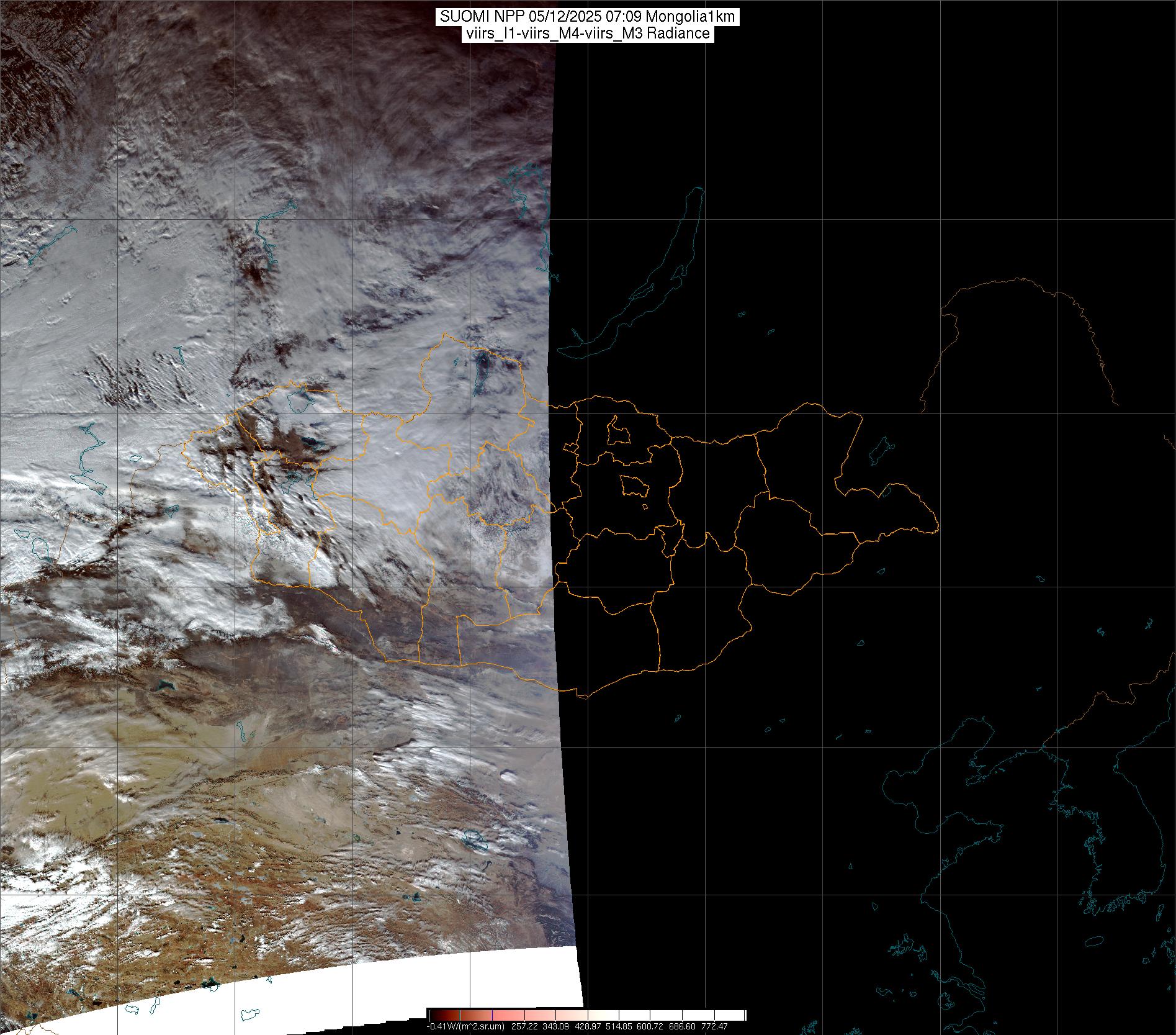Click the 343.09 scale value
This screenshot has width=1176, height=1035.
click(556, 1026)
